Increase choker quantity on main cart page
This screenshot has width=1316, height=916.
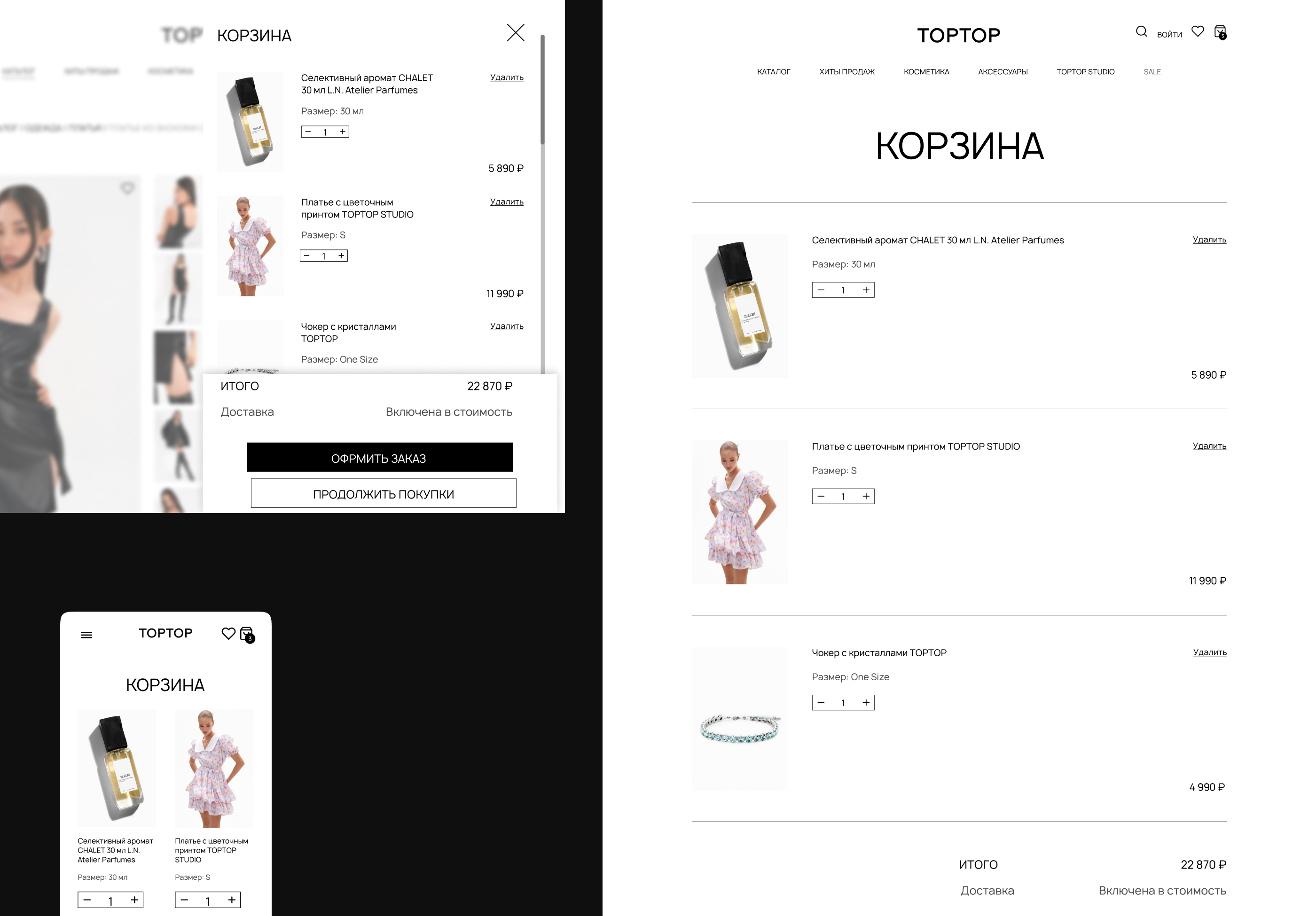(x=865, y=703)
